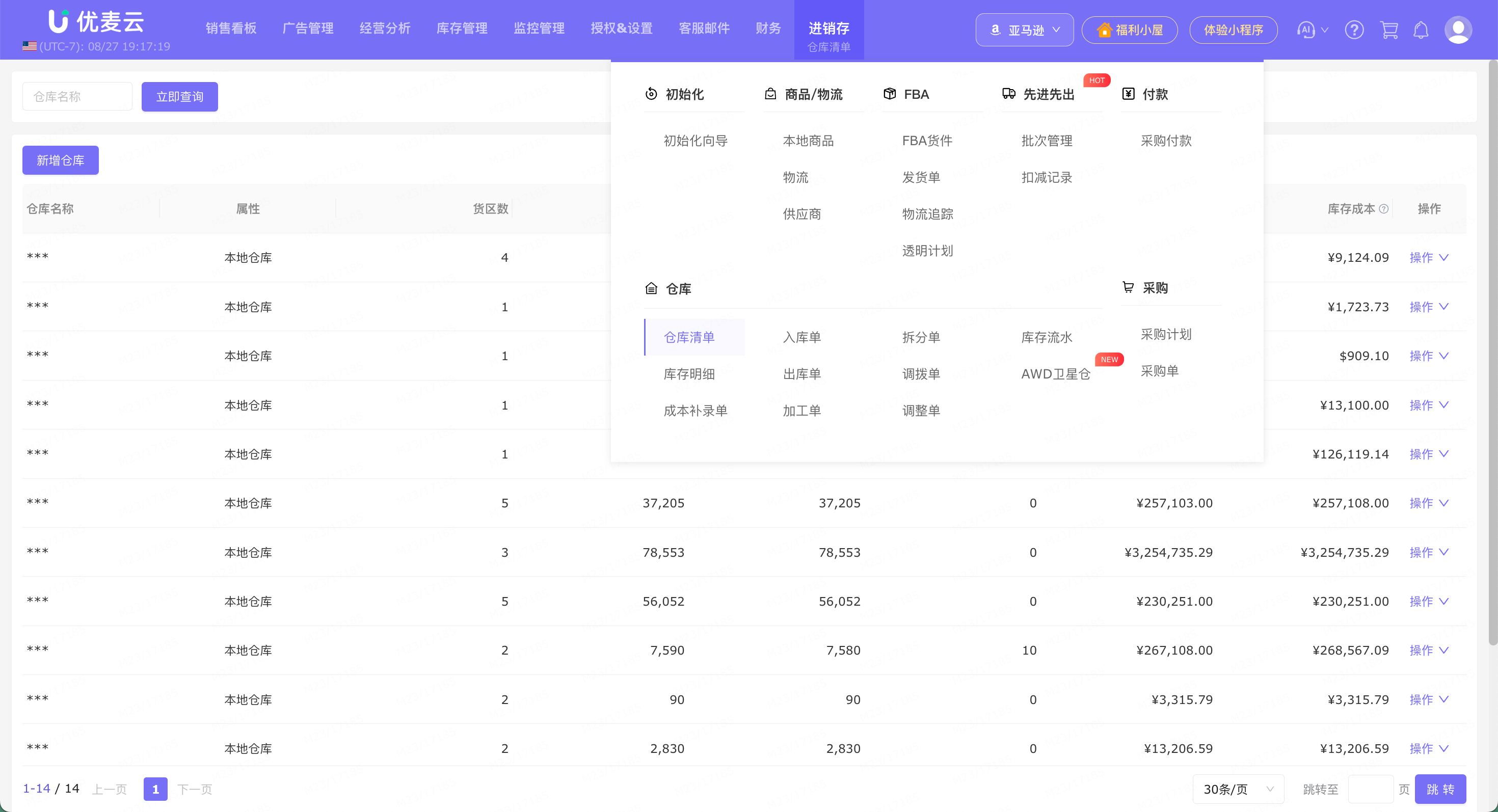The image size is (1498, 812).
Task: Click the 立即查询 button
Action: (x=180, y=96)
